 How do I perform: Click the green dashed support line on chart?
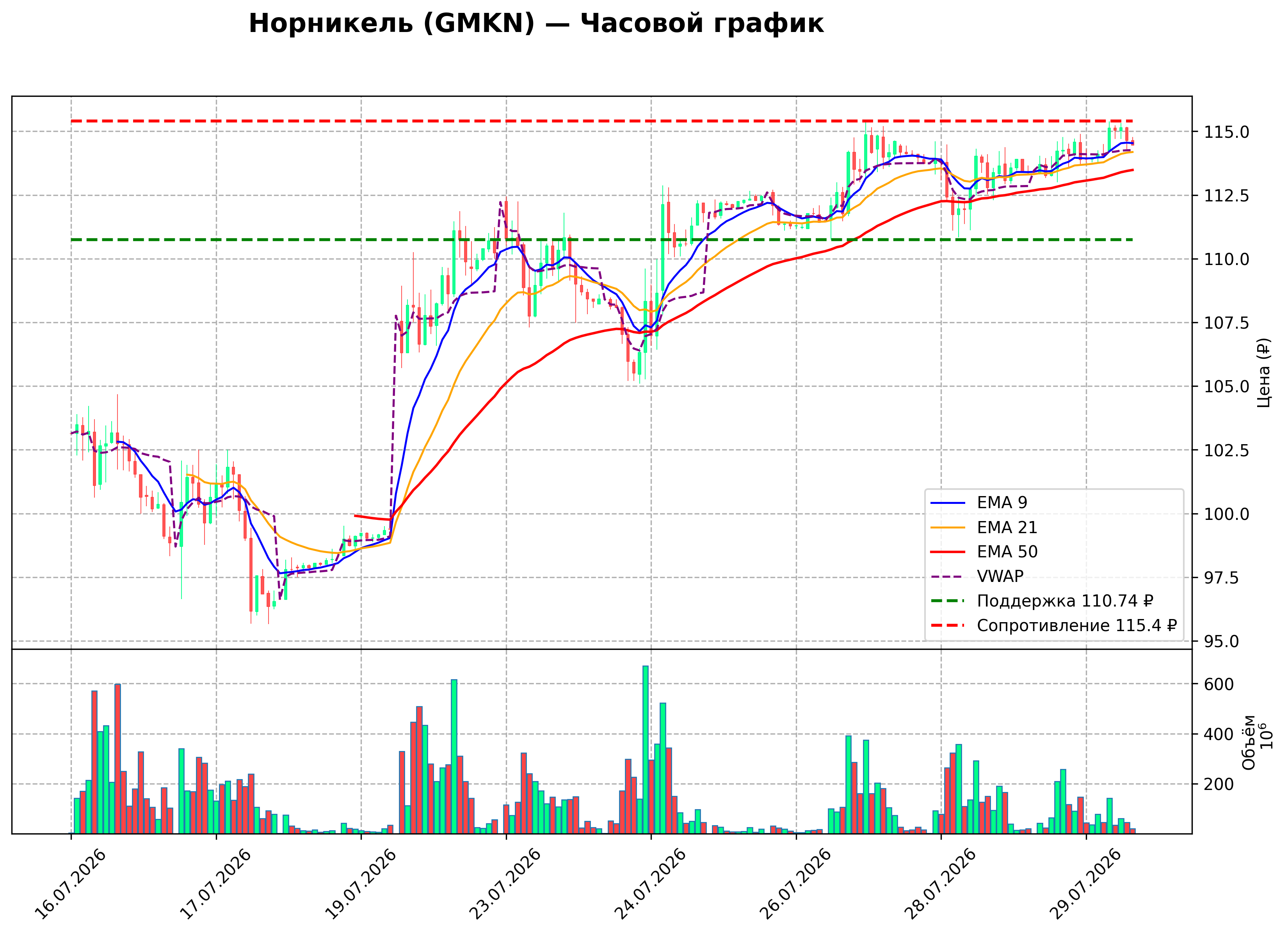[601, 240]
